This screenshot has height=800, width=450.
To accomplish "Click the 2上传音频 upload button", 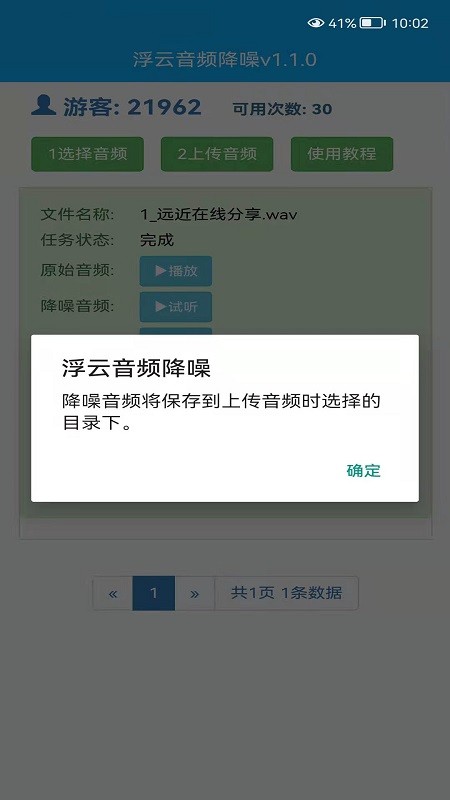I will (217, 154).
